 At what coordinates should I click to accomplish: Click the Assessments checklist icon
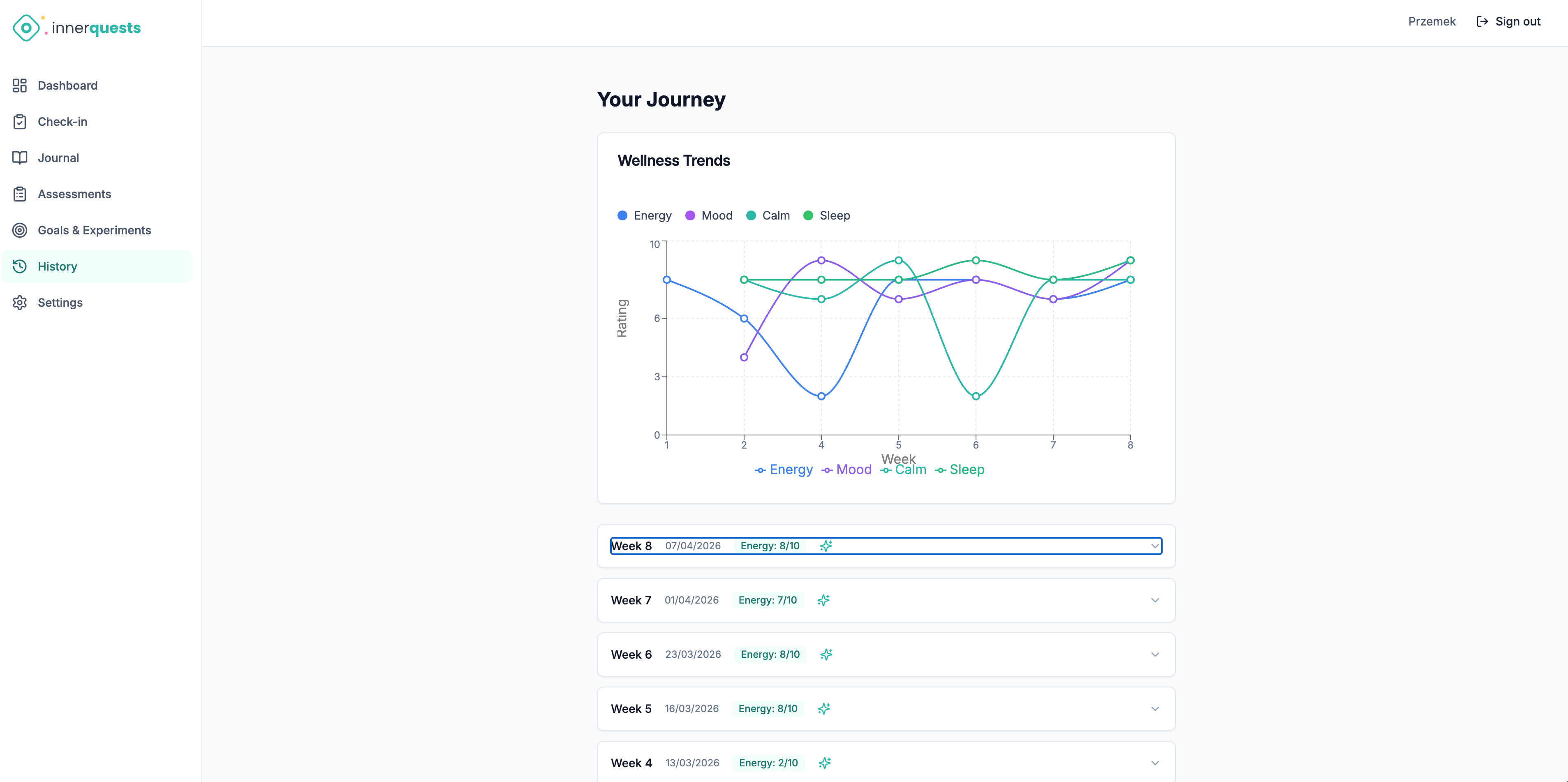pos(19,194)
